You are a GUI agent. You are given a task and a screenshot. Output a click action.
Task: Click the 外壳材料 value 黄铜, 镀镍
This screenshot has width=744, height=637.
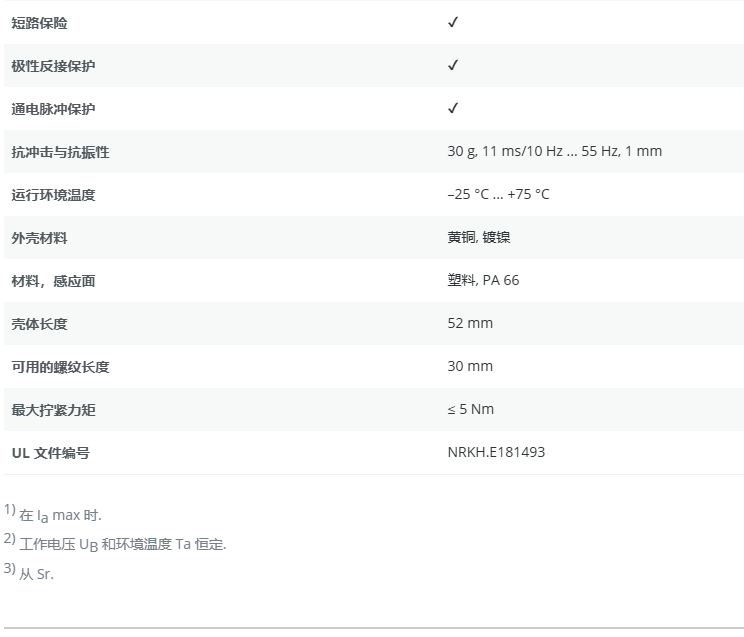[x=479, y=237]
